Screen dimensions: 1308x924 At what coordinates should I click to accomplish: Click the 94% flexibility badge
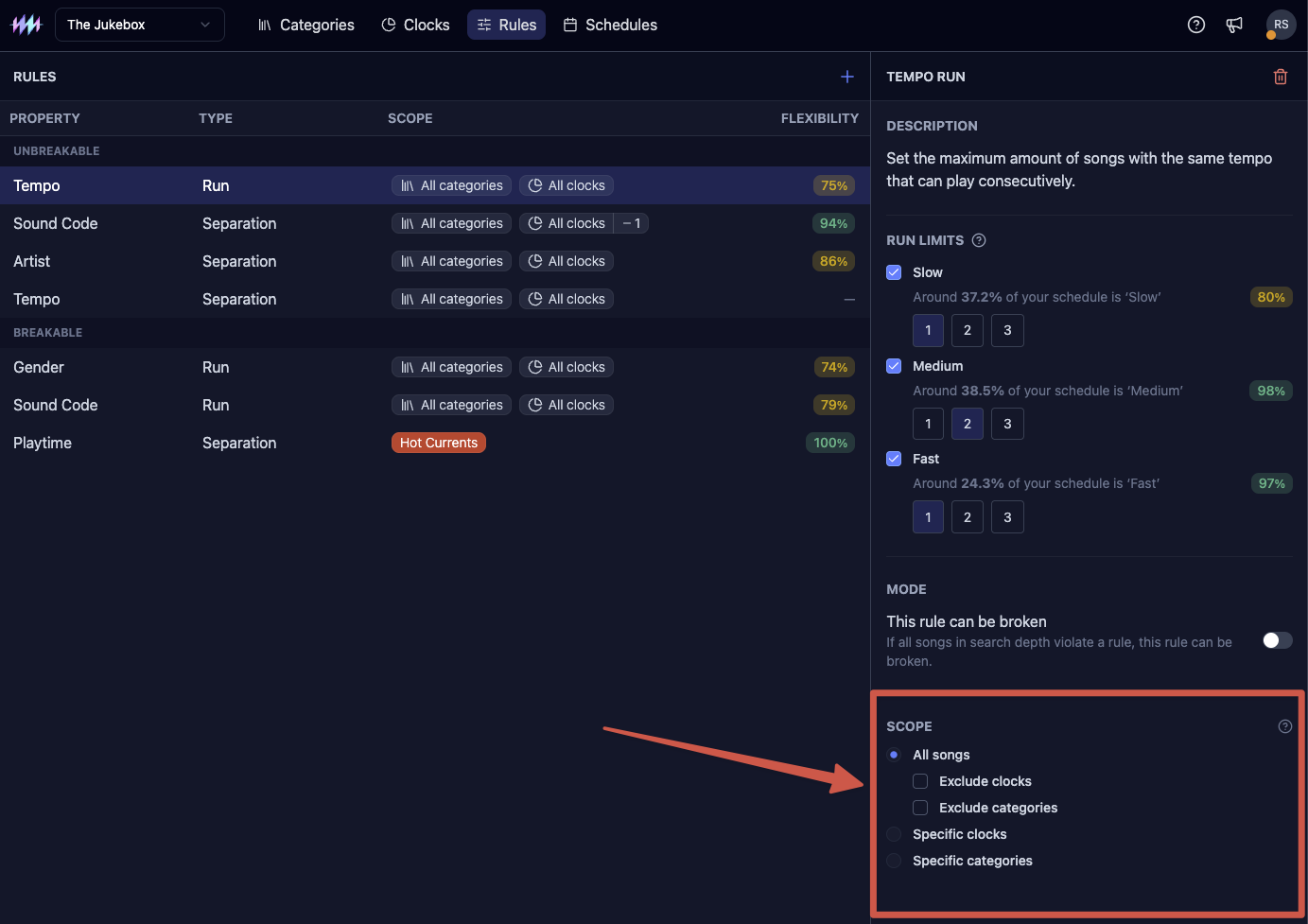coord(833,223)
